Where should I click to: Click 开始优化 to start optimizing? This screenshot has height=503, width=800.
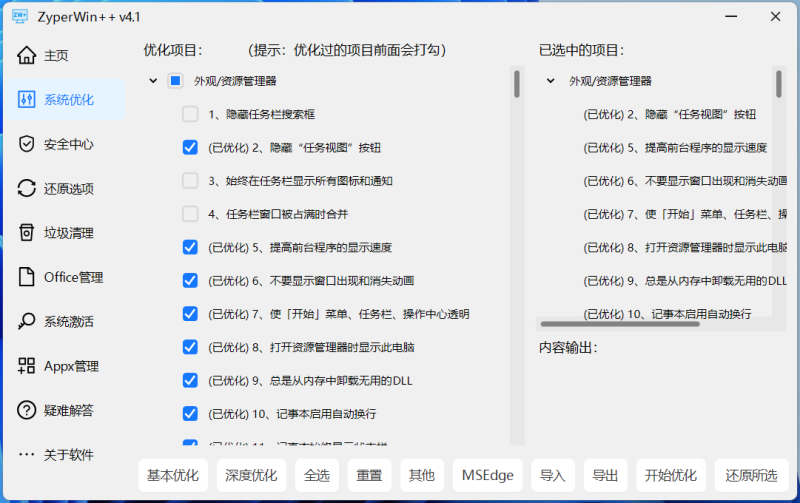click(x=671, y=475)
